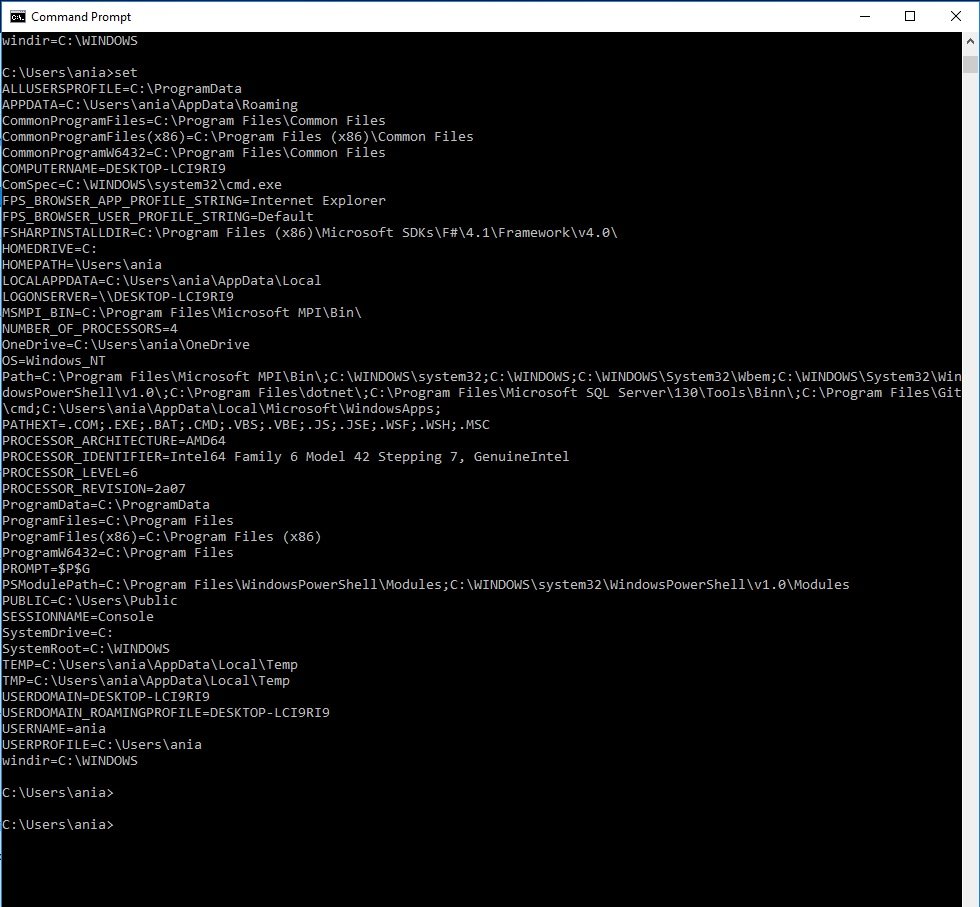This screenshot has width=980, height=907.
Task: Click the HOMEPATH=\Users\ania line
Action: tap(82, 264)
